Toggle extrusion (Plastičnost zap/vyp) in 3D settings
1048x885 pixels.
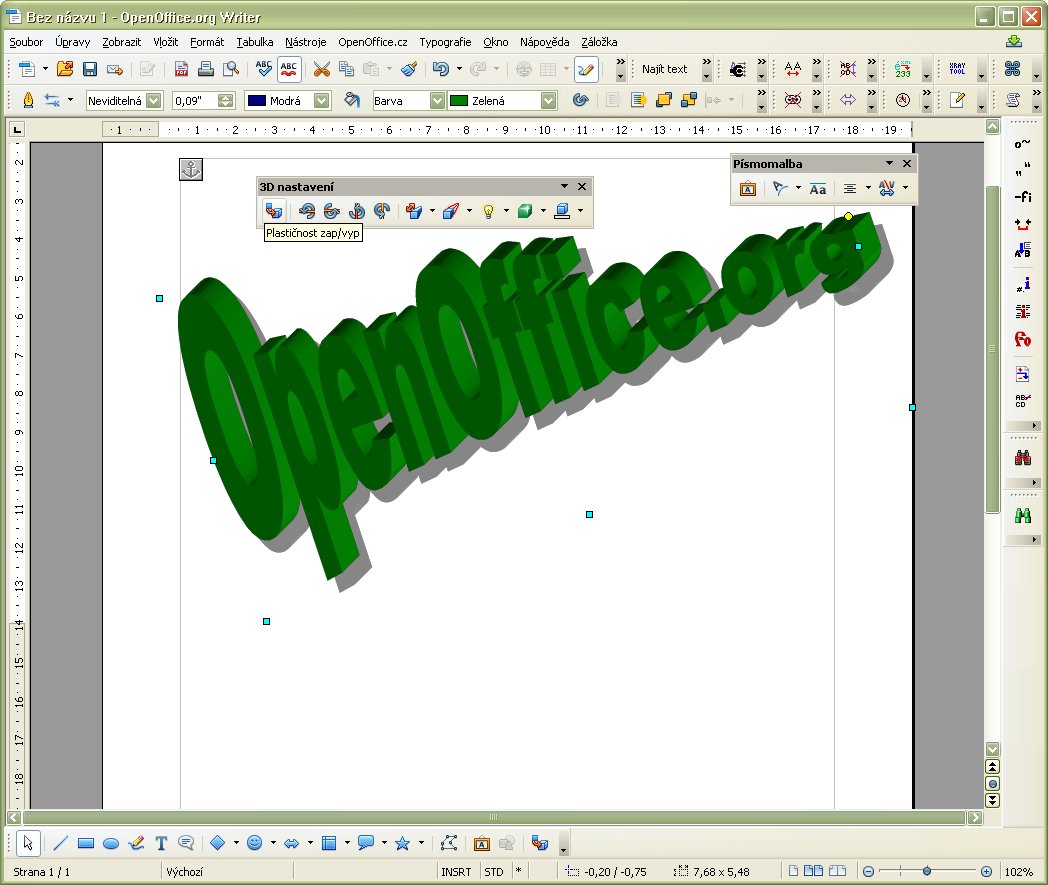coord(274,211)
